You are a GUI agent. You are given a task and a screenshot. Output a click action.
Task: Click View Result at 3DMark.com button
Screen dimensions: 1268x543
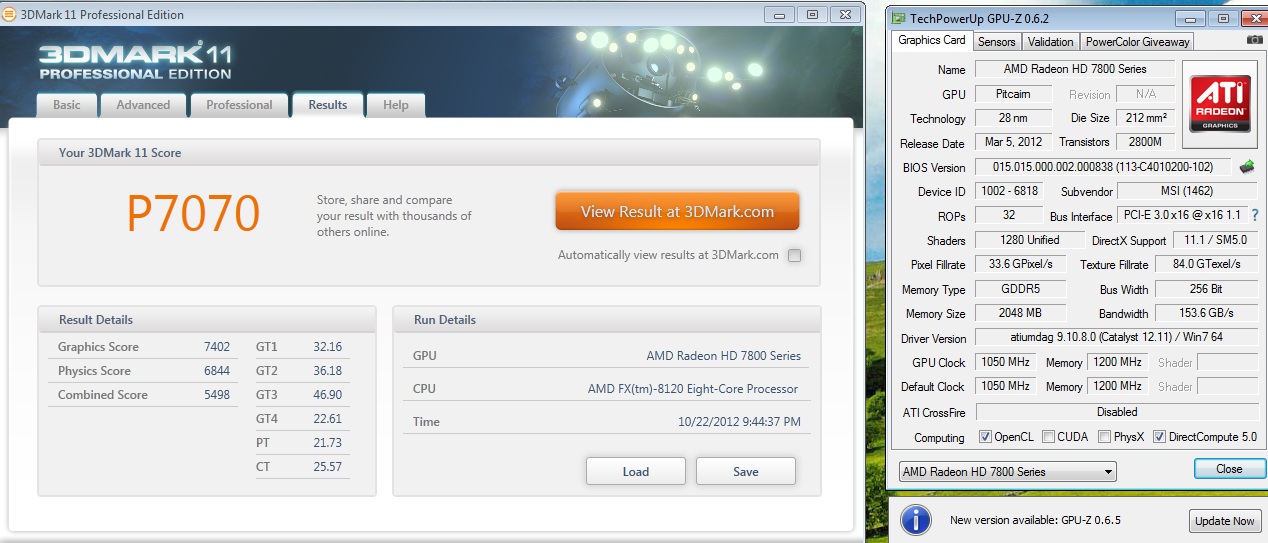(678, 211)
